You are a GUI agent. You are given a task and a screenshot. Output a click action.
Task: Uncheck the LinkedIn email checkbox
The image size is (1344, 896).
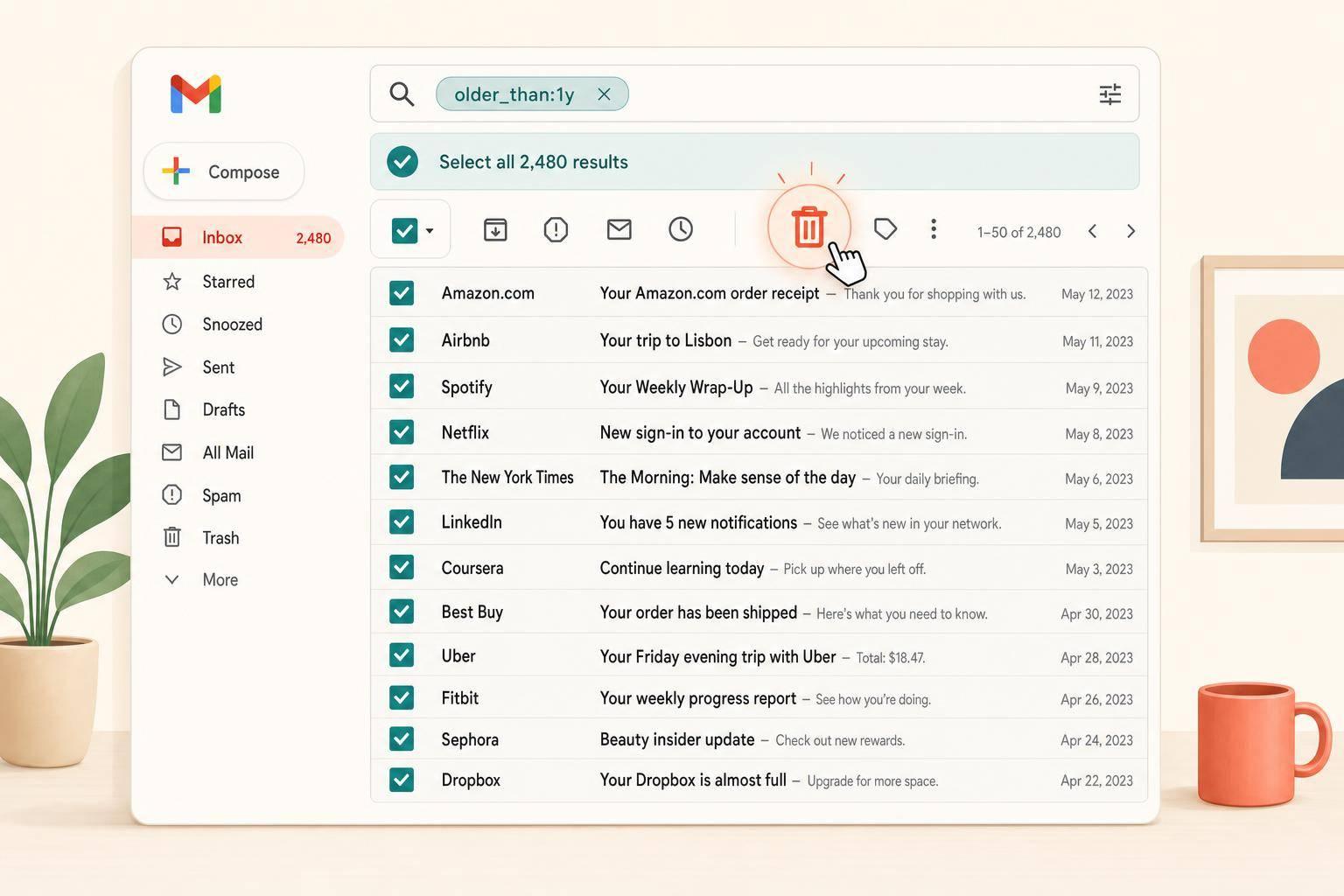(402, 521)
